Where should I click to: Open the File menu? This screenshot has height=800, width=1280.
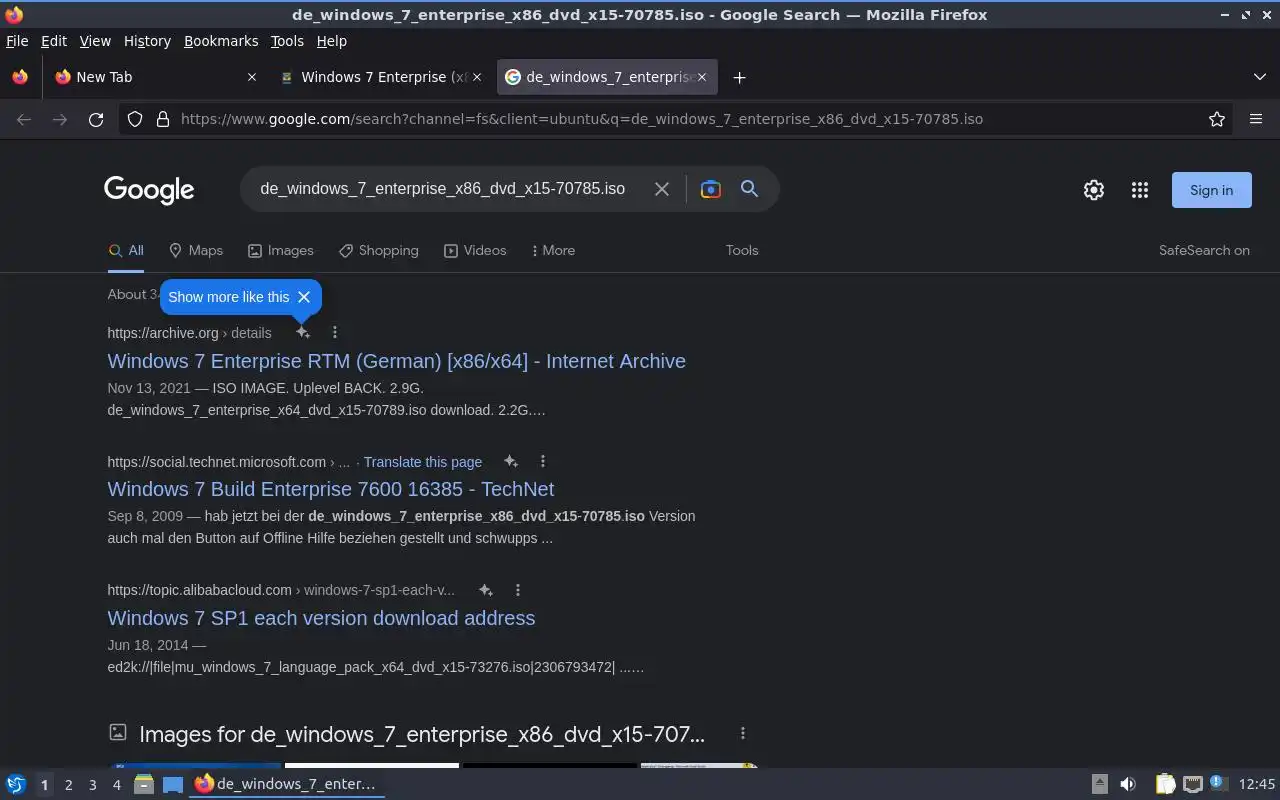coord(17,41)
